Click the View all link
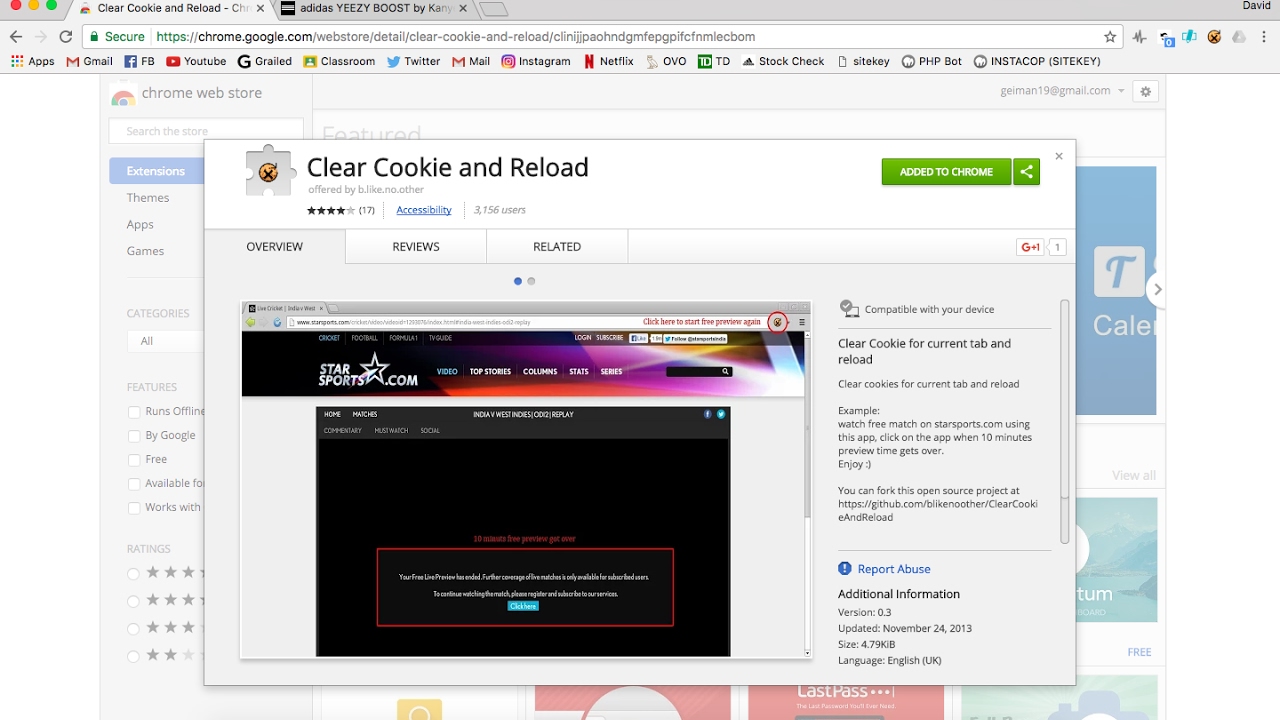Viewport: 1280px width, 720px height. 1134,476
